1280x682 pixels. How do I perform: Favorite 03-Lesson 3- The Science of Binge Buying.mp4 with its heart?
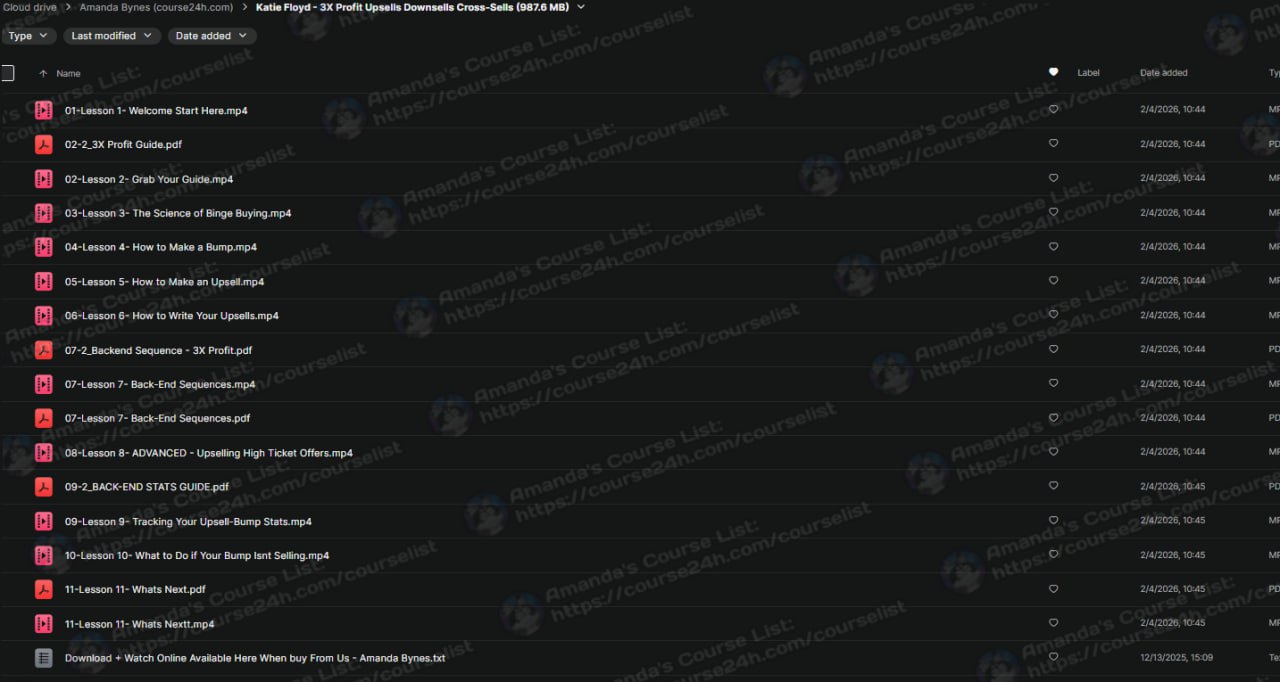click(x=1053, y=212)
